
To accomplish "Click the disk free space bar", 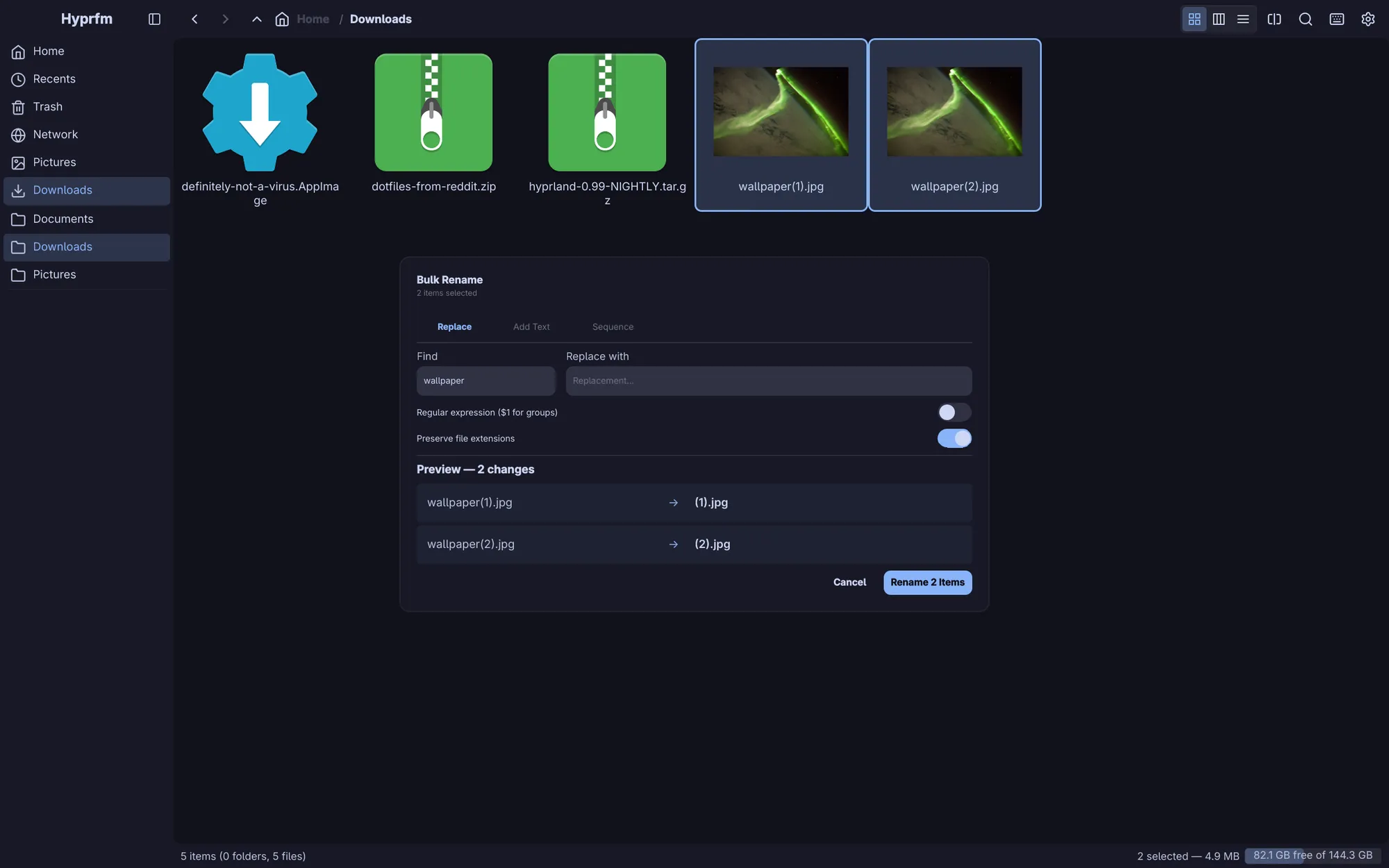I will 1313,856.
